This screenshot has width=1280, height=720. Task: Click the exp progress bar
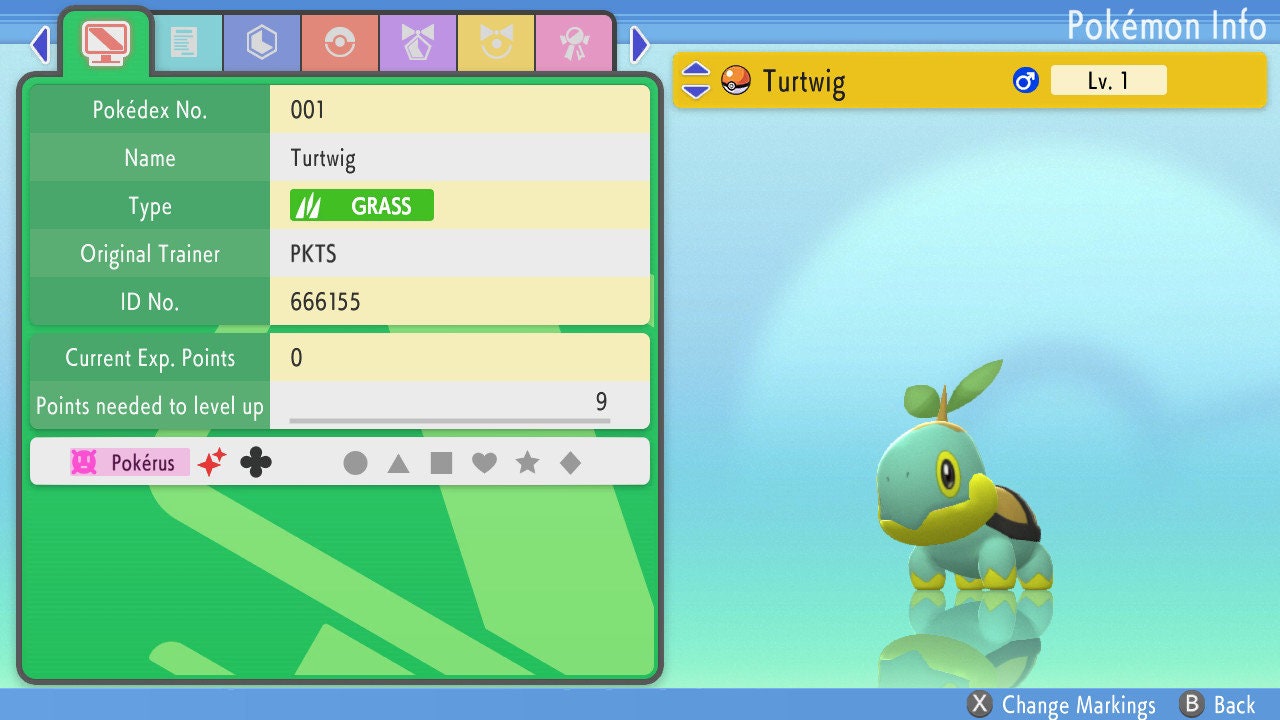tap(449, 421)
